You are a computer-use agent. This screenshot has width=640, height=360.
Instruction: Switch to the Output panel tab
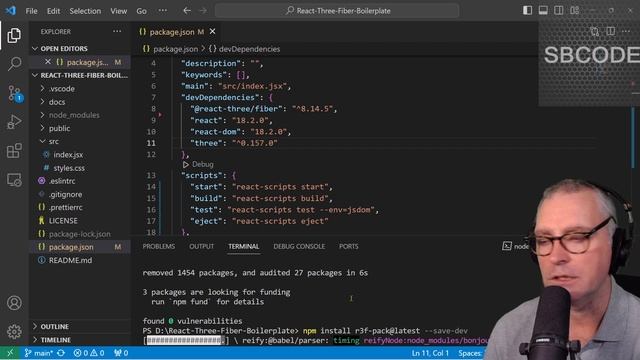click(201, 247)
